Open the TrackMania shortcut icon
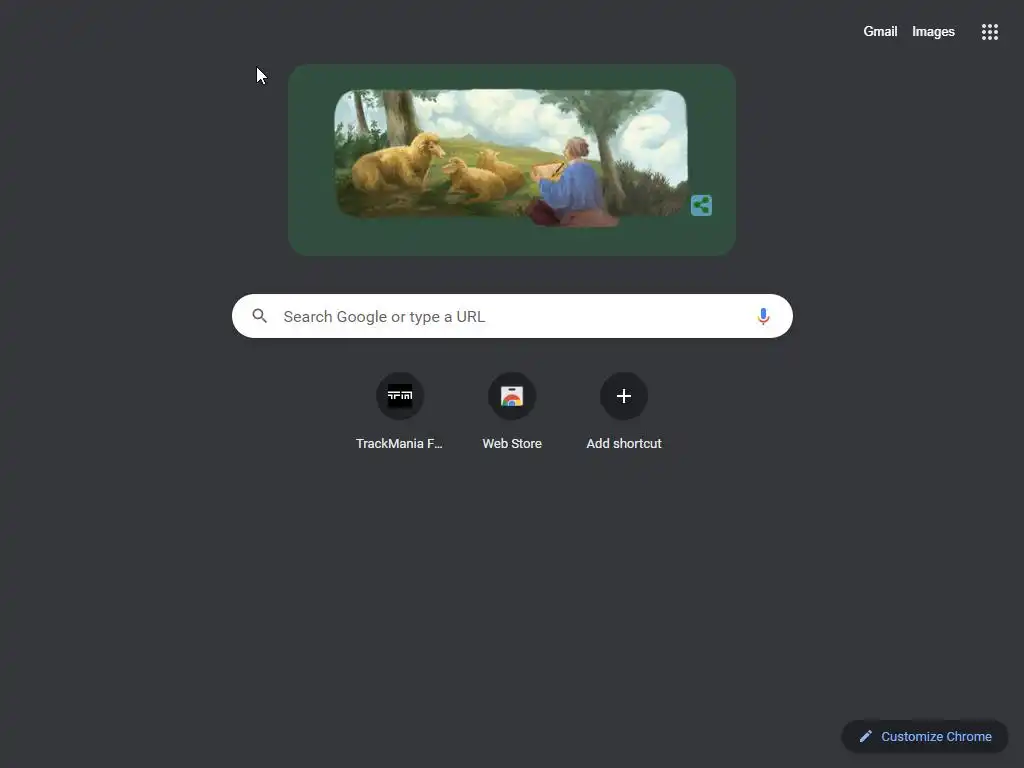 tap(400, 396)
